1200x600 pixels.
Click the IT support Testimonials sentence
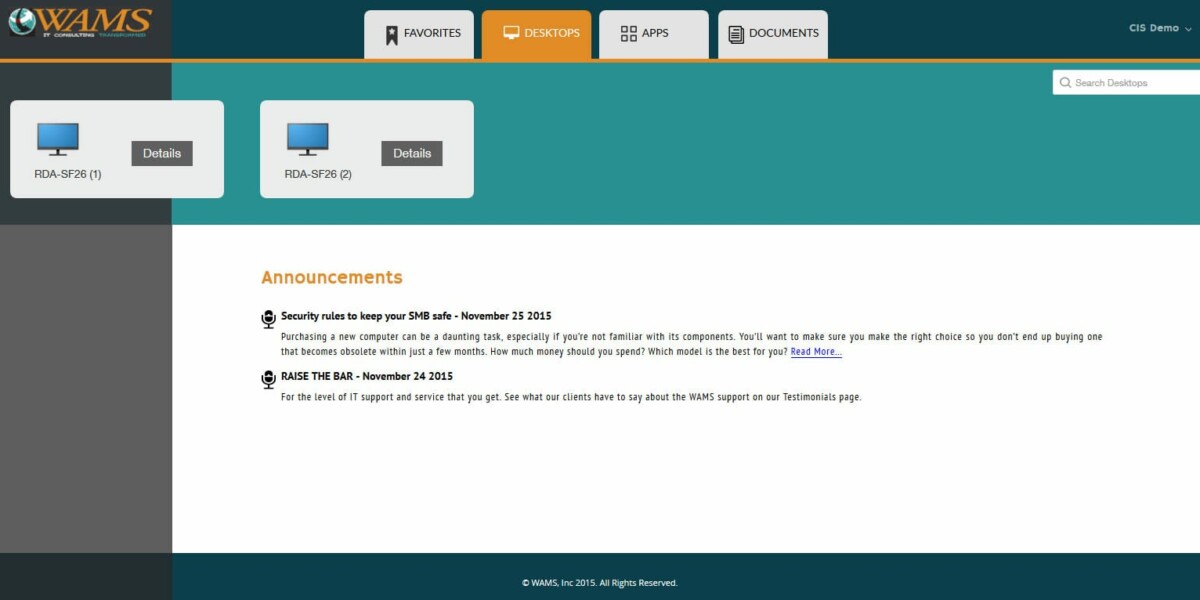(x=571, y=397)
